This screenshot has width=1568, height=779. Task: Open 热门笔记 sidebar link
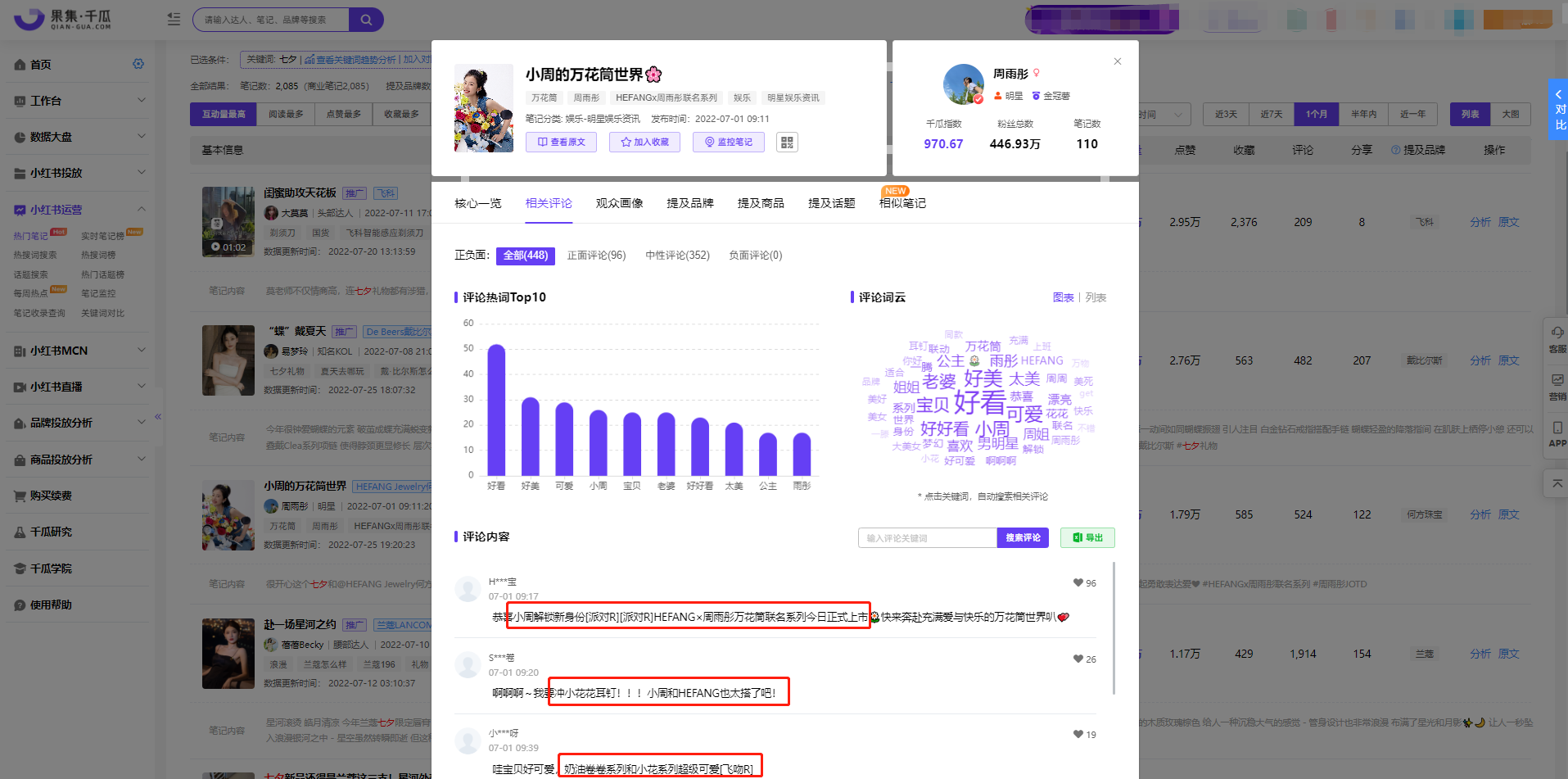[x=30, y=236]
